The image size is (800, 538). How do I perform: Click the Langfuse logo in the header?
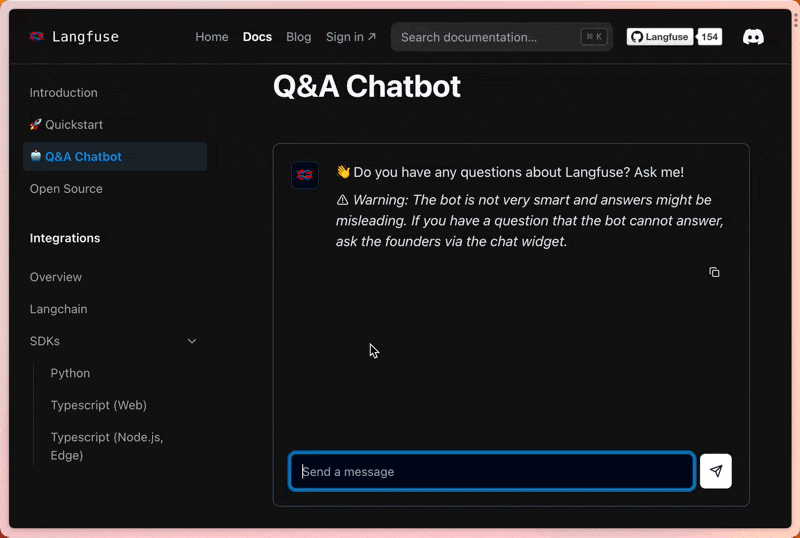click(74, 37)
